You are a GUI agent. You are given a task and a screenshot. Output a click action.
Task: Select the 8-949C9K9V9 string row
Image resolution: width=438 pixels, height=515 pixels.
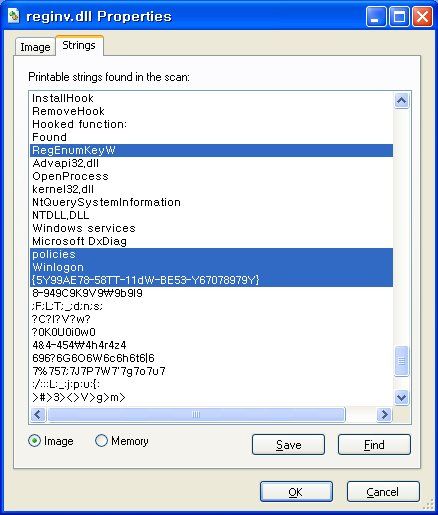212,293
